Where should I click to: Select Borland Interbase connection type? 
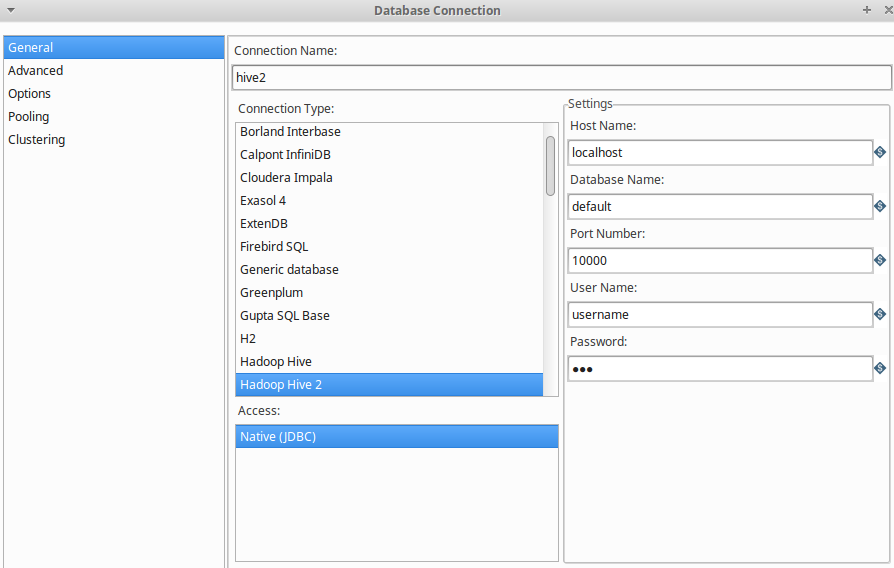[x=389, y=132]
